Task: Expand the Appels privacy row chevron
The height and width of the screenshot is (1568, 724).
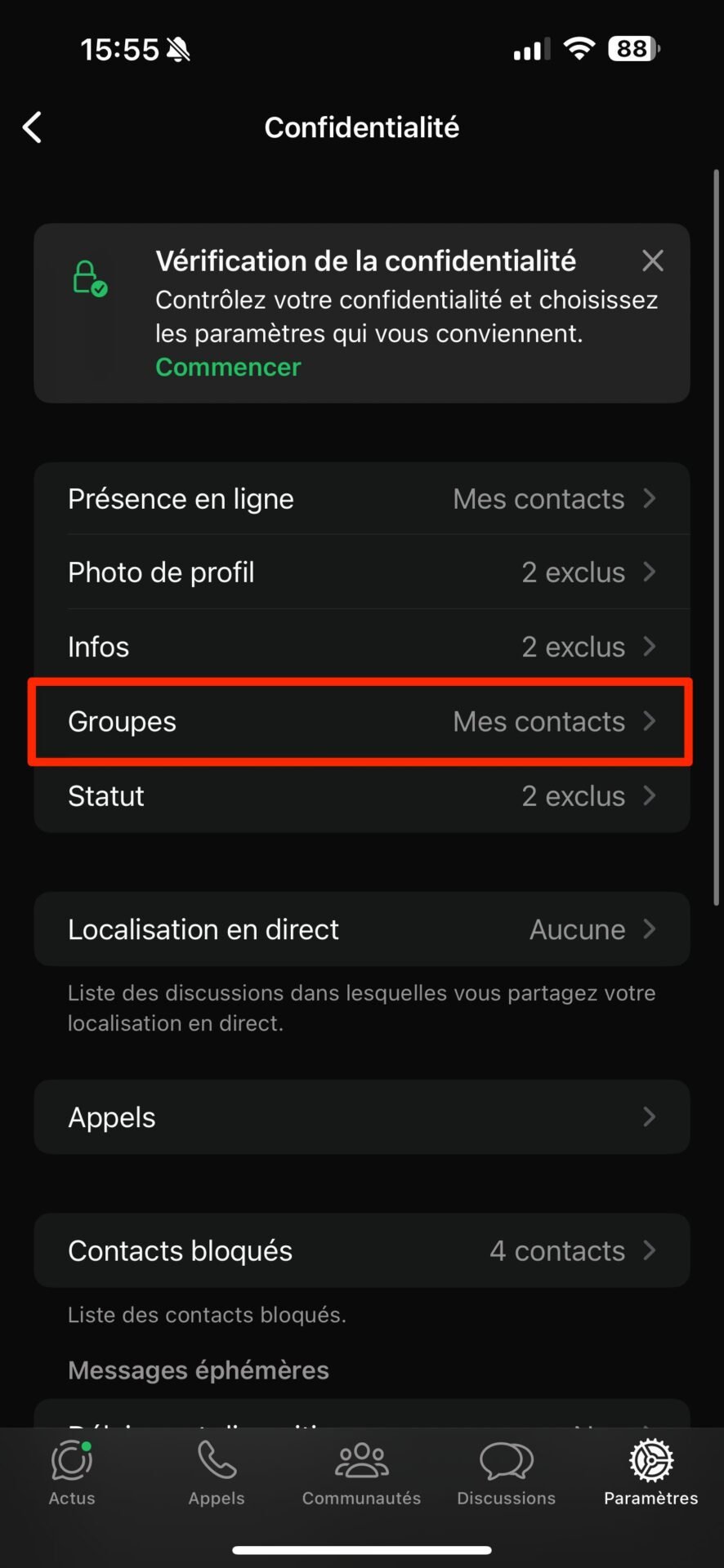Action: [650, 1117]
